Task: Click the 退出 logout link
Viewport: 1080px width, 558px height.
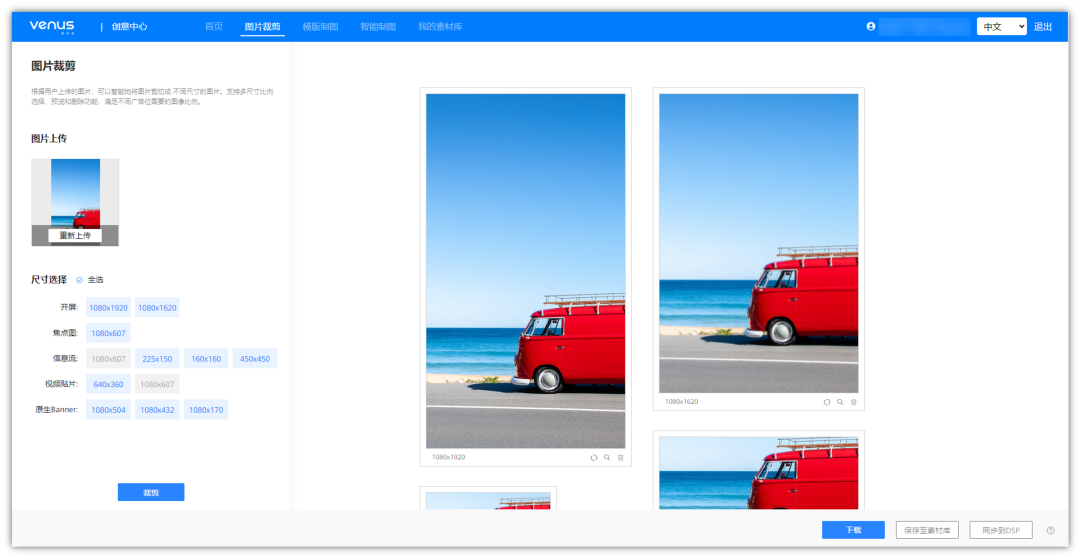Action: click(1043, 27)
